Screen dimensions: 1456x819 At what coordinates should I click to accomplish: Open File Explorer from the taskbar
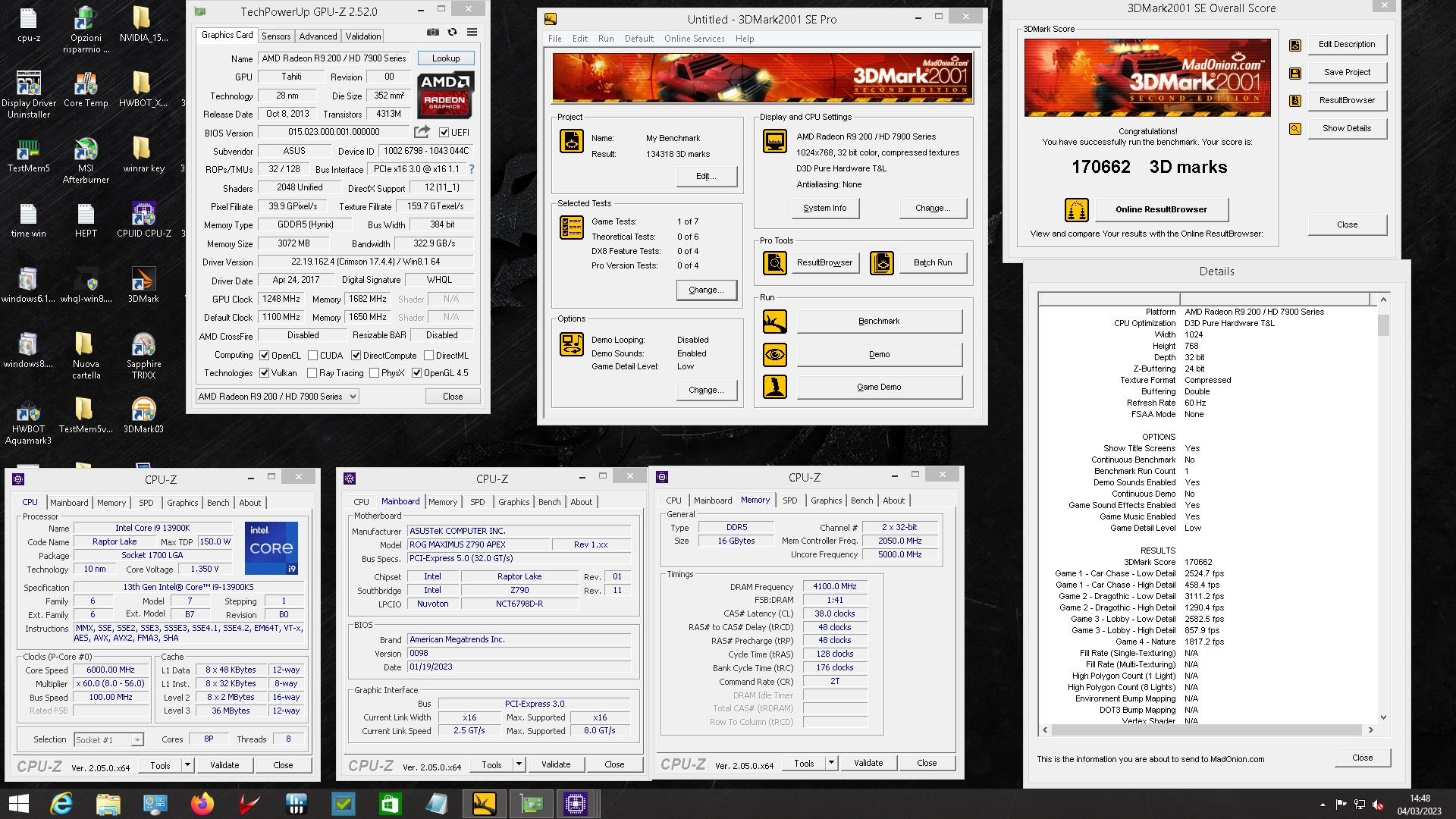coord(108,803)
